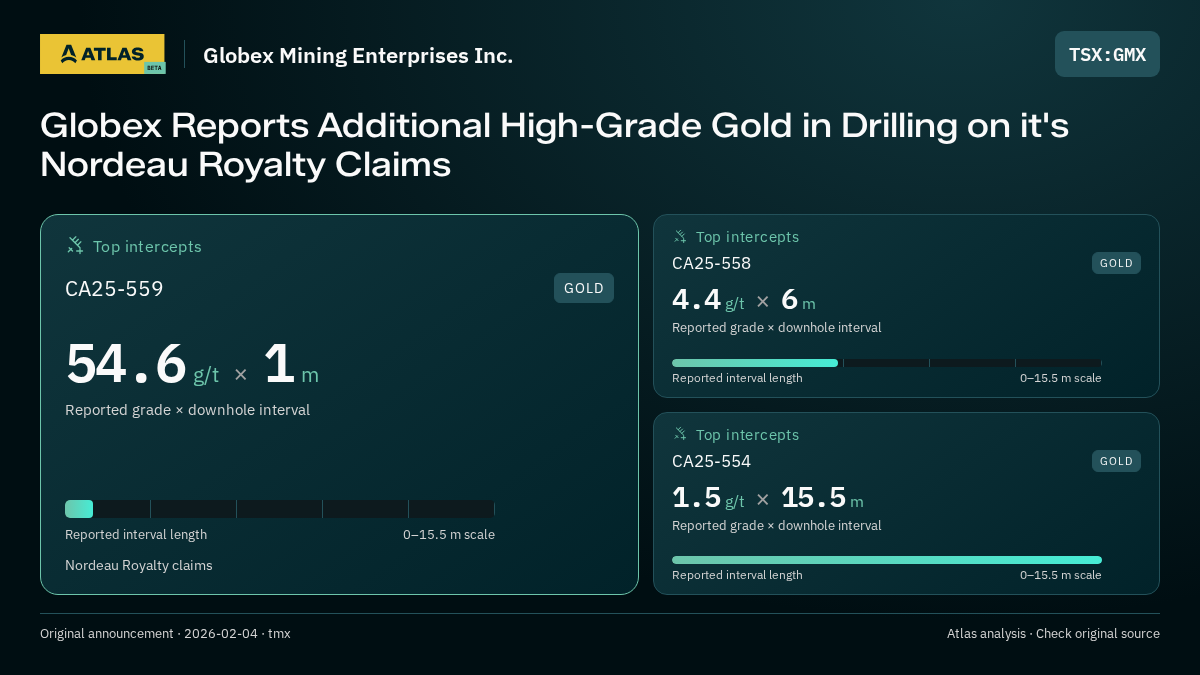Click the GOLD tag on CA25-559
Viewport: 1200px width, 675px height.
pos(584,288)
